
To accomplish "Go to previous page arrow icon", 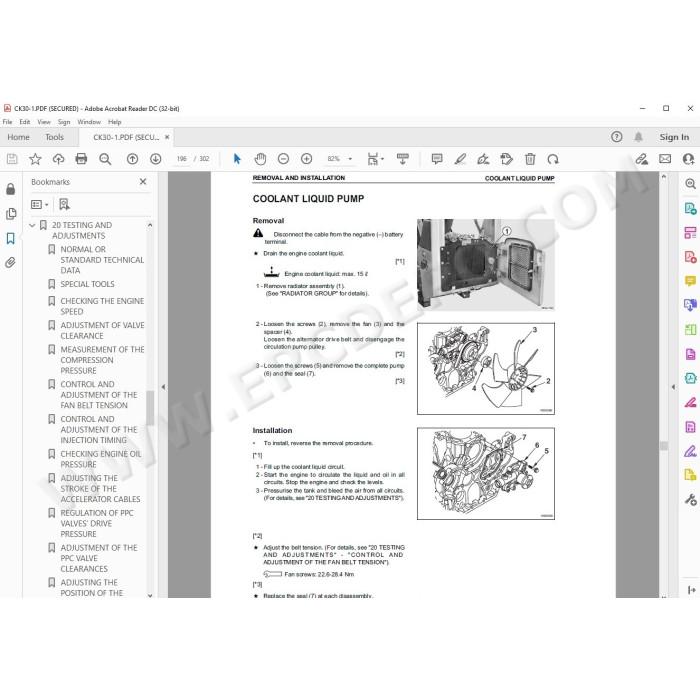I will tap(133, 159).
